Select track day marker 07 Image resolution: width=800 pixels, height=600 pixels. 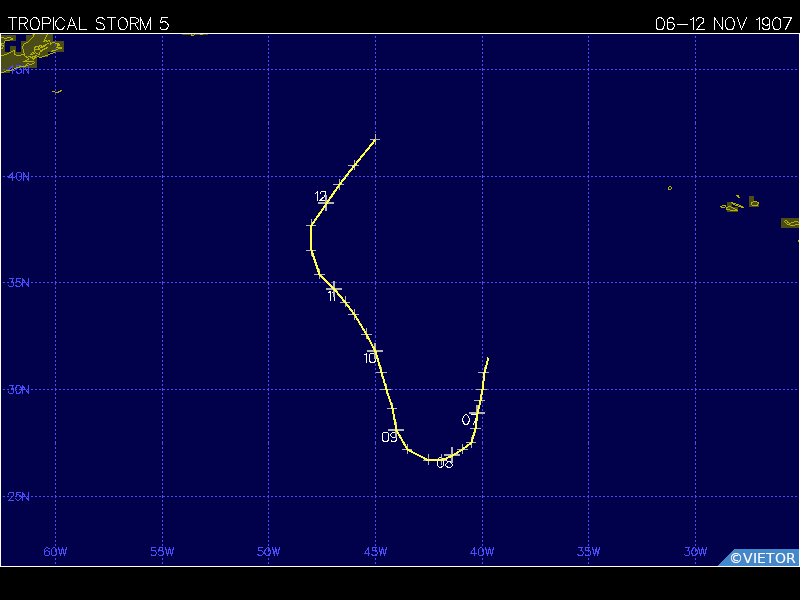[x=469, y=420]
